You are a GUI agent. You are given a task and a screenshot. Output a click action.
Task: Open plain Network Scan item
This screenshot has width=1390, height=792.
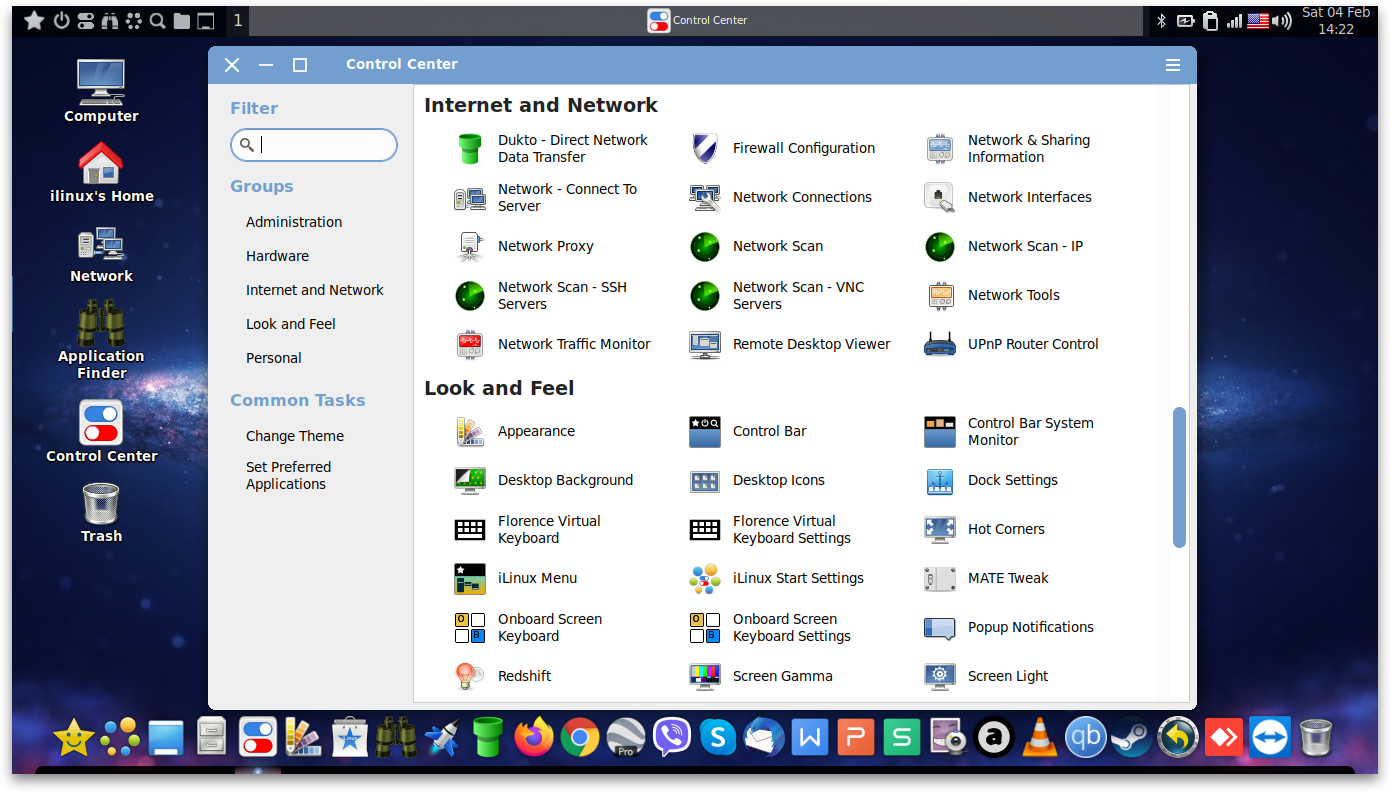[757, 246]
